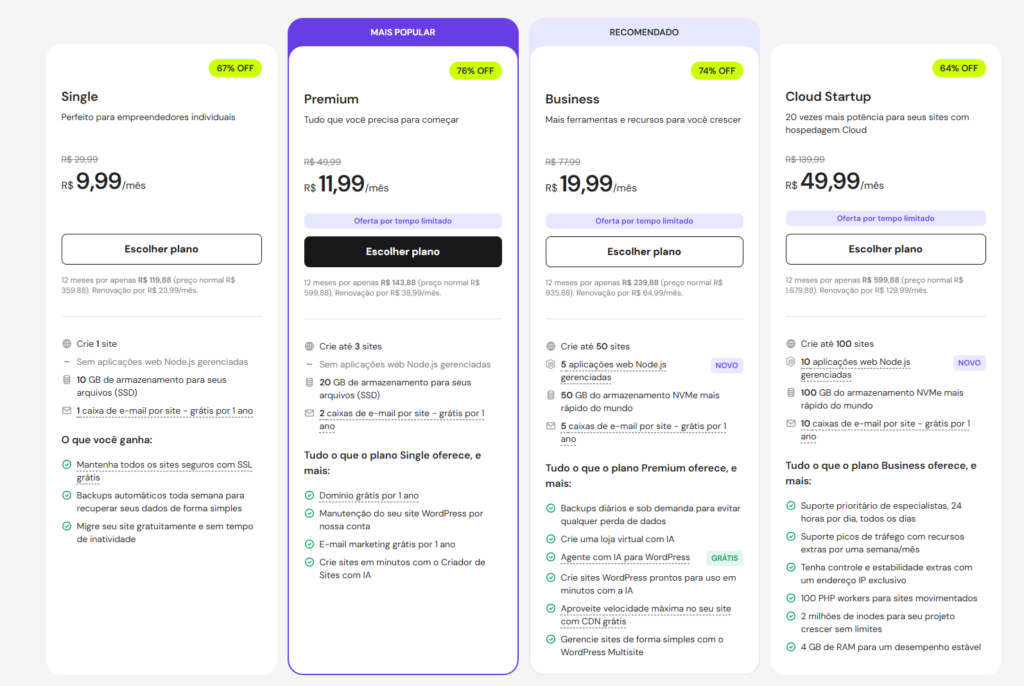
Task: Click checkmark beside "100 PHP workers" feature
Action: coord(792,598)
